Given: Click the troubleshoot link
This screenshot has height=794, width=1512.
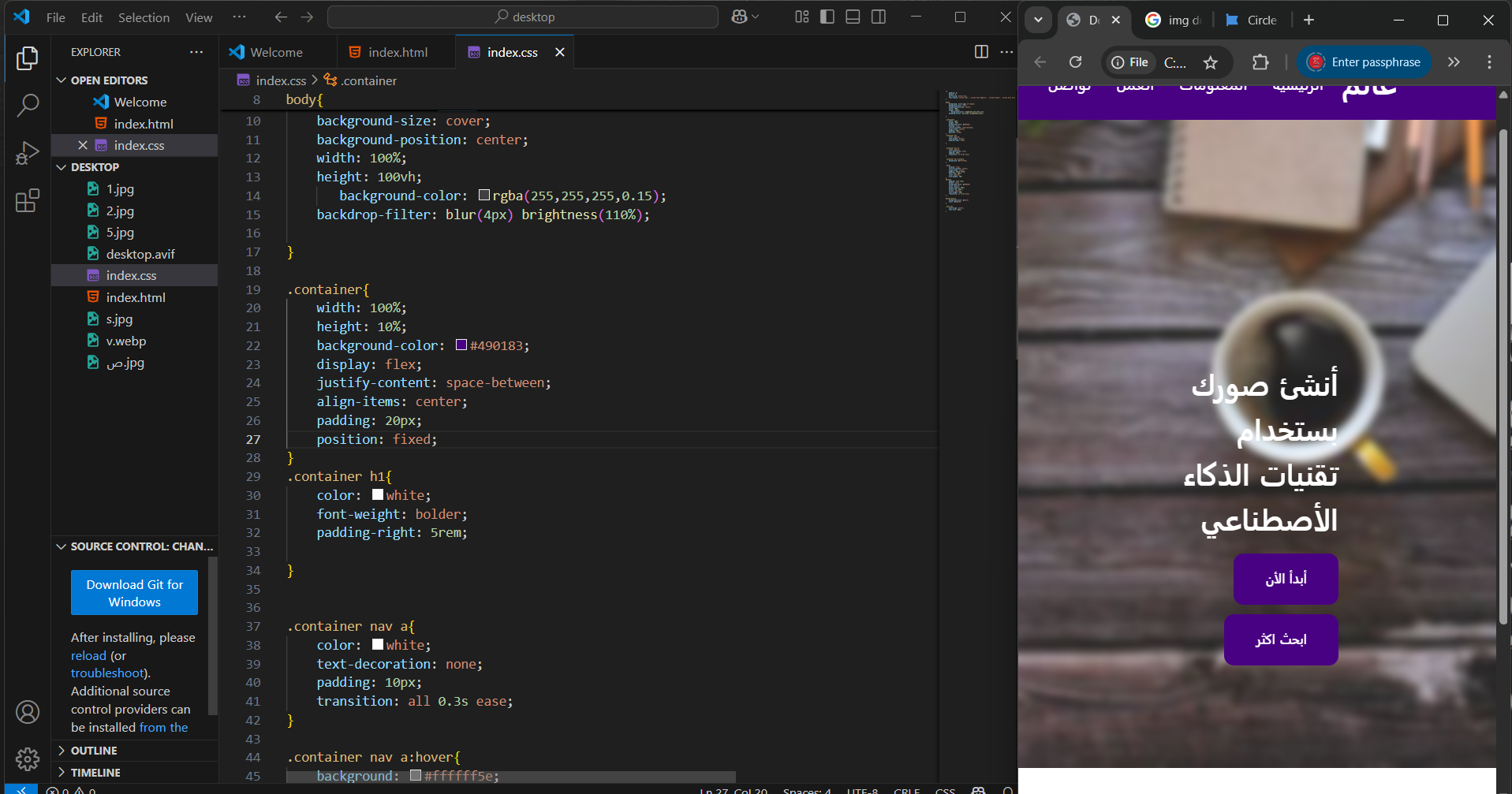Looking at the screenshot, I should [108, 673].
